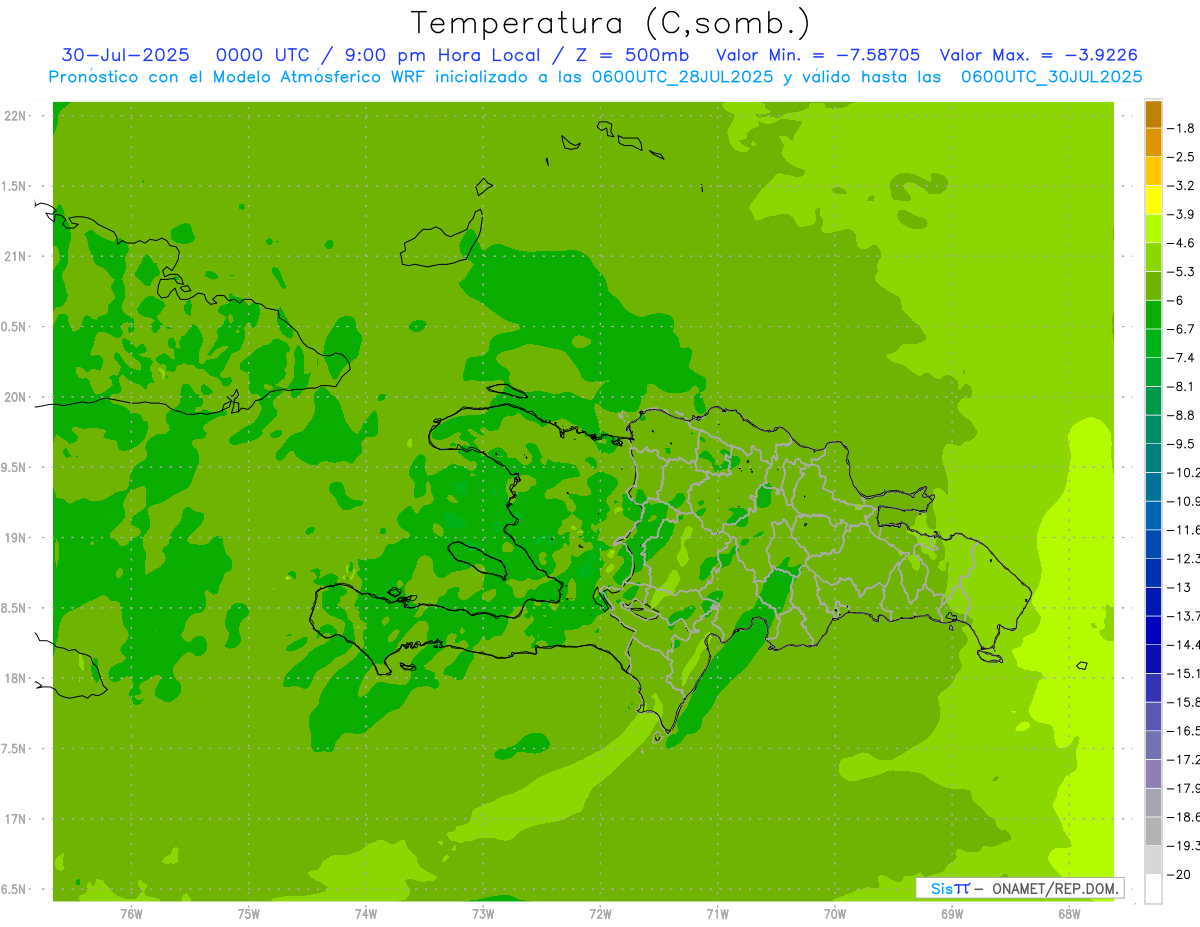Click the "Temperatura (C,somb.)" title
This screenshot has width=1200, height=927.
[x=611, y=23]
